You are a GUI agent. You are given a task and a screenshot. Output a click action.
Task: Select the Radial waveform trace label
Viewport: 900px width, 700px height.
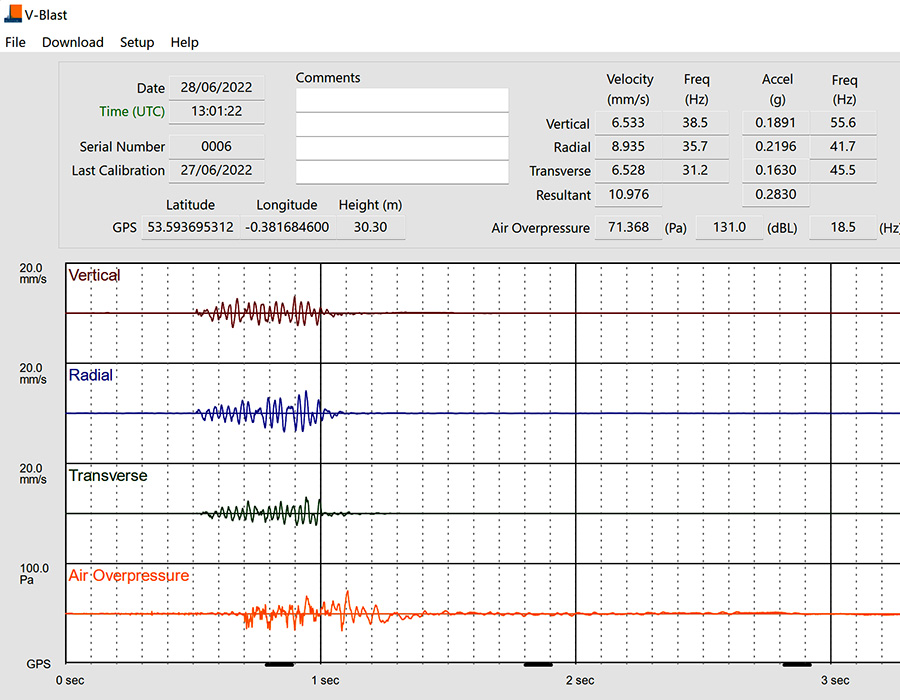[x=90, y=375]
